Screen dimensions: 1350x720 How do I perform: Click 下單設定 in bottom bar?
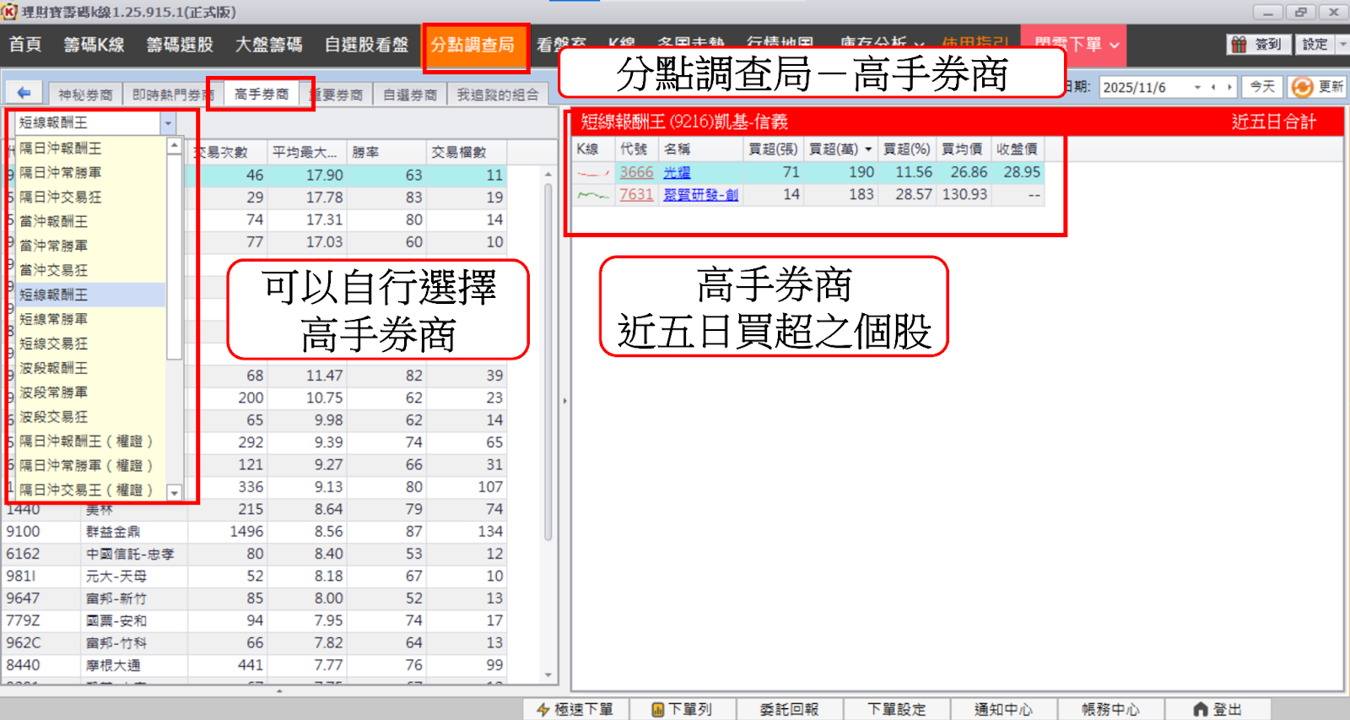pos(897,709)
